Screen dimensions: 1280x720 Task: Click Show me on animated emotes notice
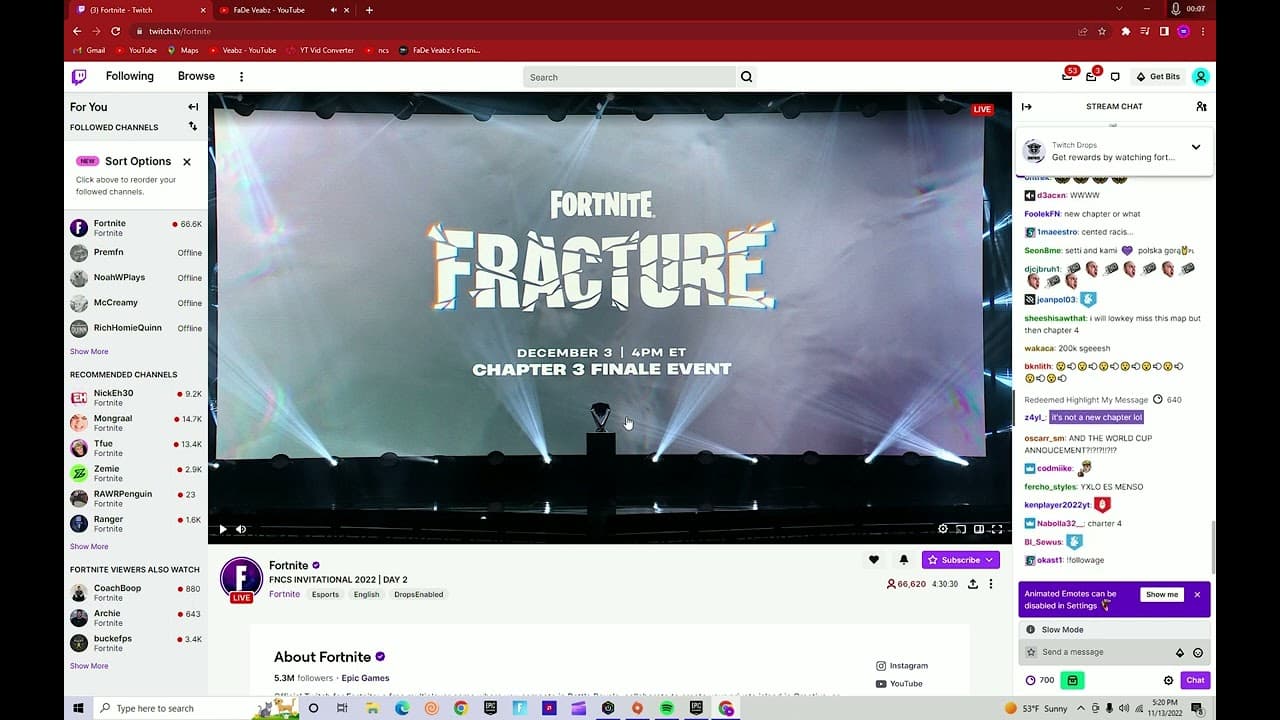1162,594
